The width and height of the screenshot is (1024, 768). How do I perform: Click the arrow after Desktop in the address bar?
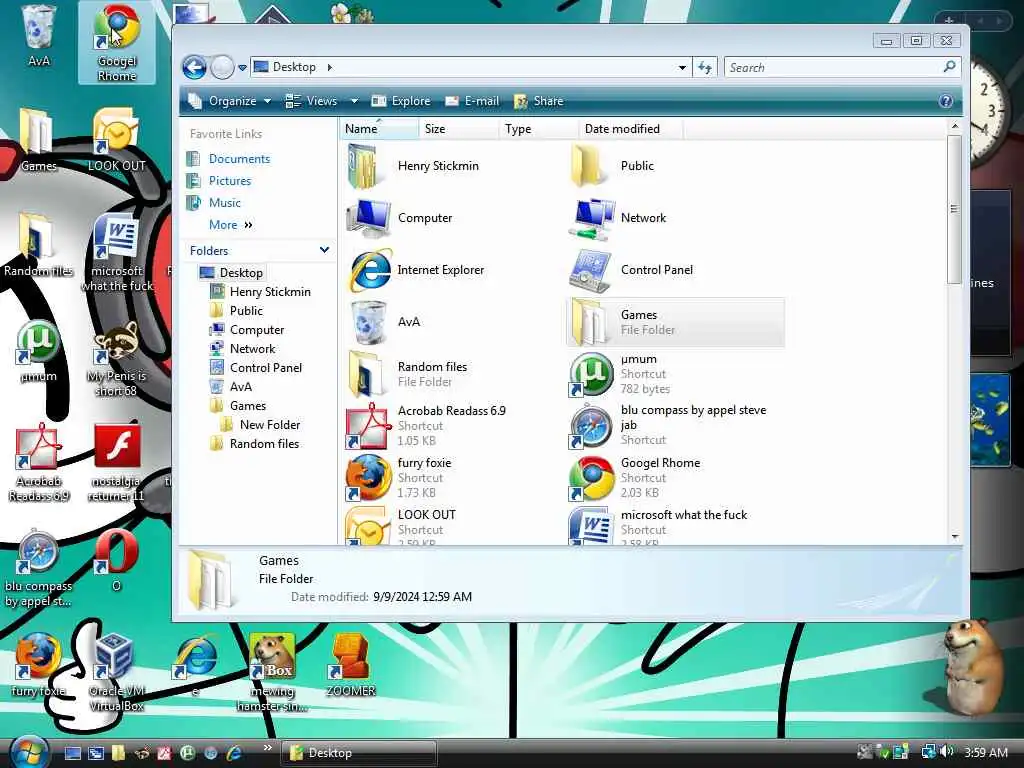click(x=330, y=67)
